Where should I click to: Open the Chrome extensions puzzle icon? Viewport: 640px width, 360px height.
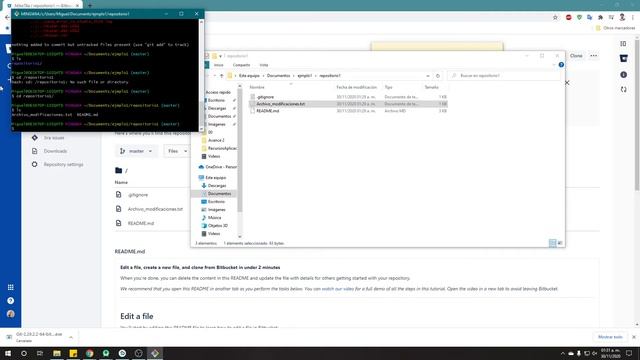pos(600,18)
